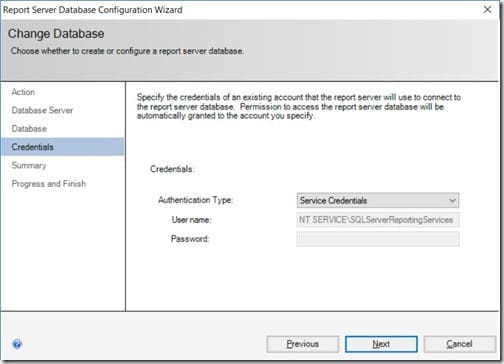Close the Configuration Wizard window

[x=487, y=10]
